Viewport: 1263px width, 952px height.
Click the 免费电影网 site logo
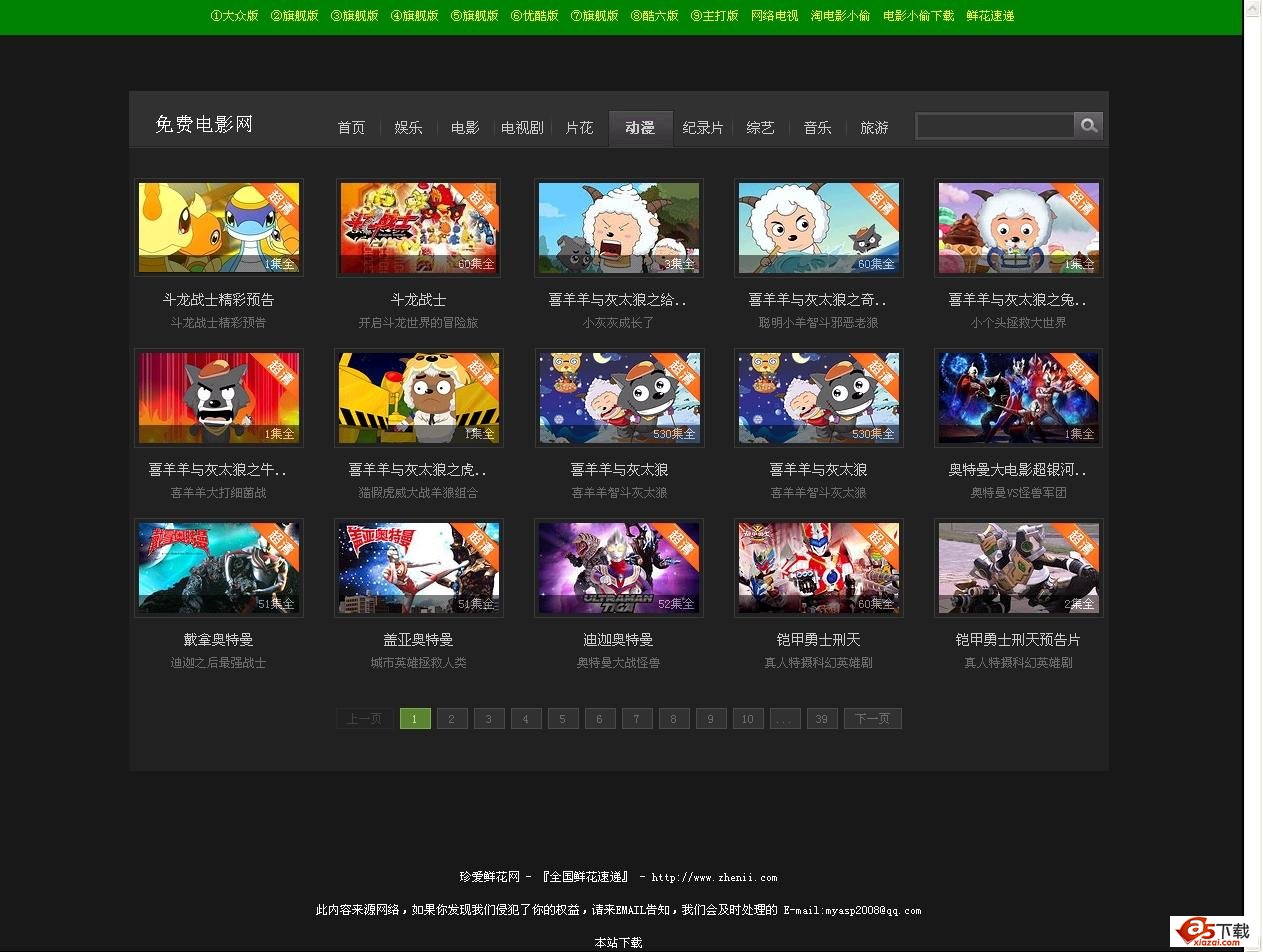203,125
